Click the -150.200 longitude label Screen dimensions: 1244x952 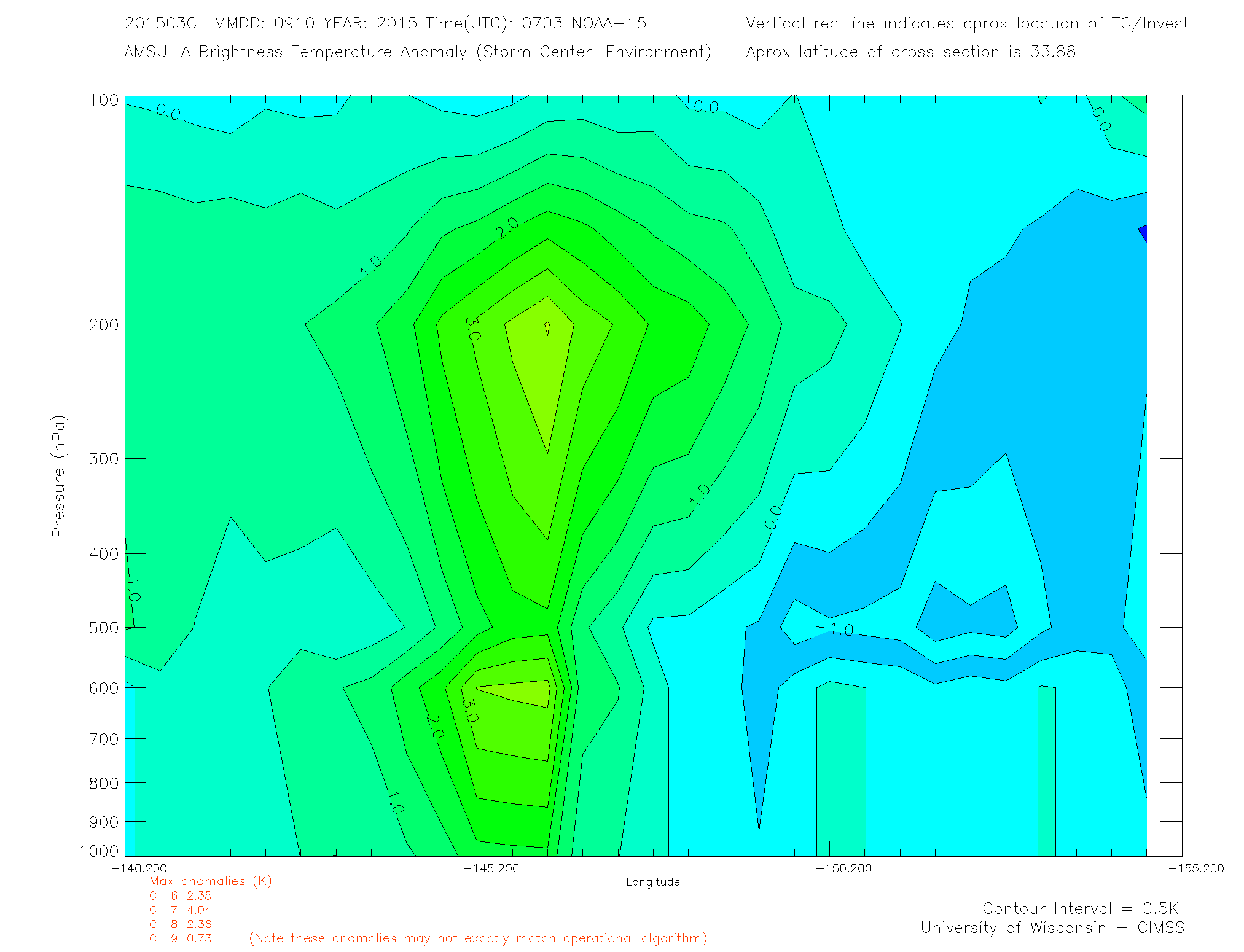[843, 868]
